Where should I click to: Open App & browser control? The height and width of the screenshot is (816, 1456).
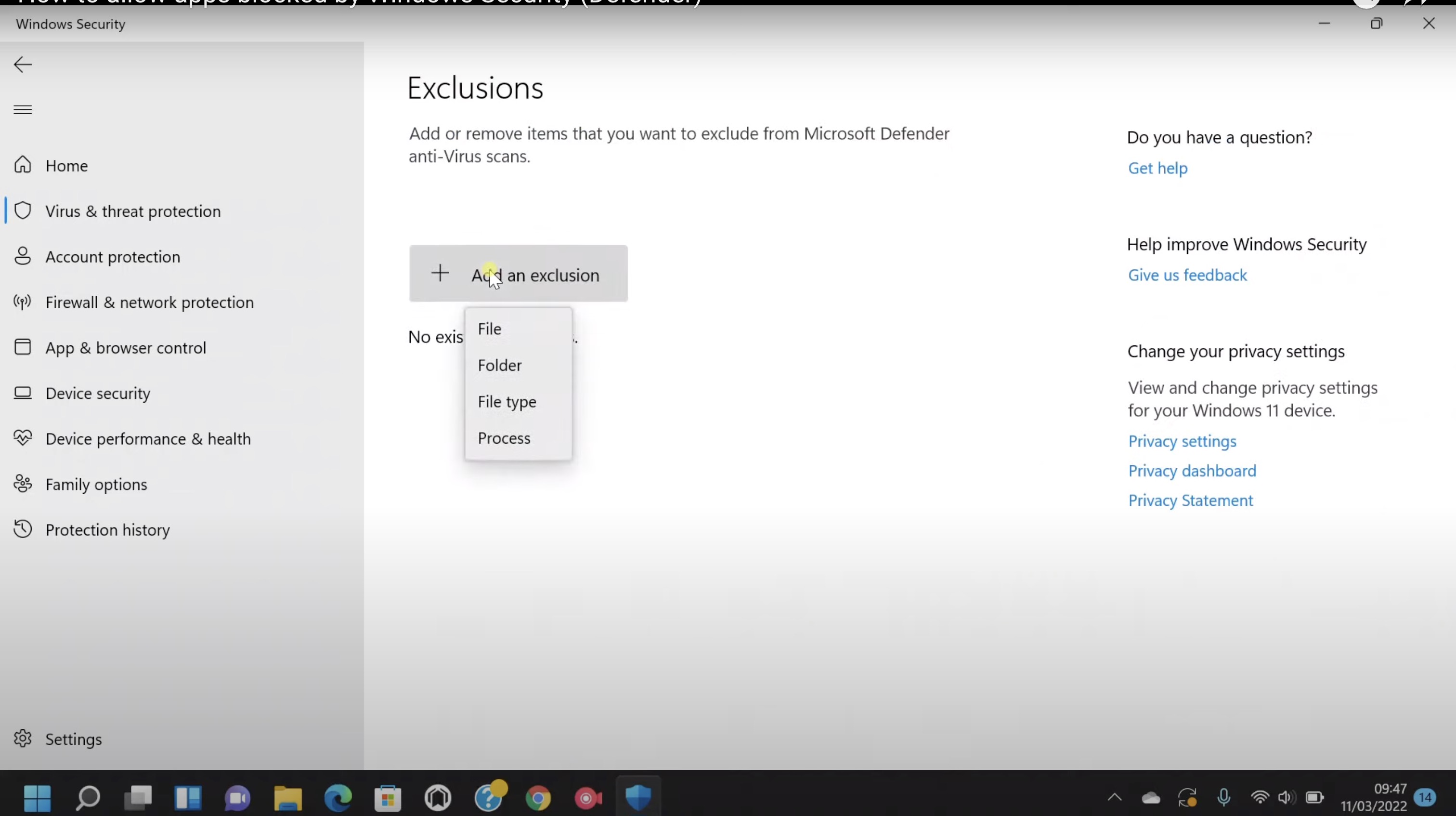pyautogui.click(x=126, y=348)
